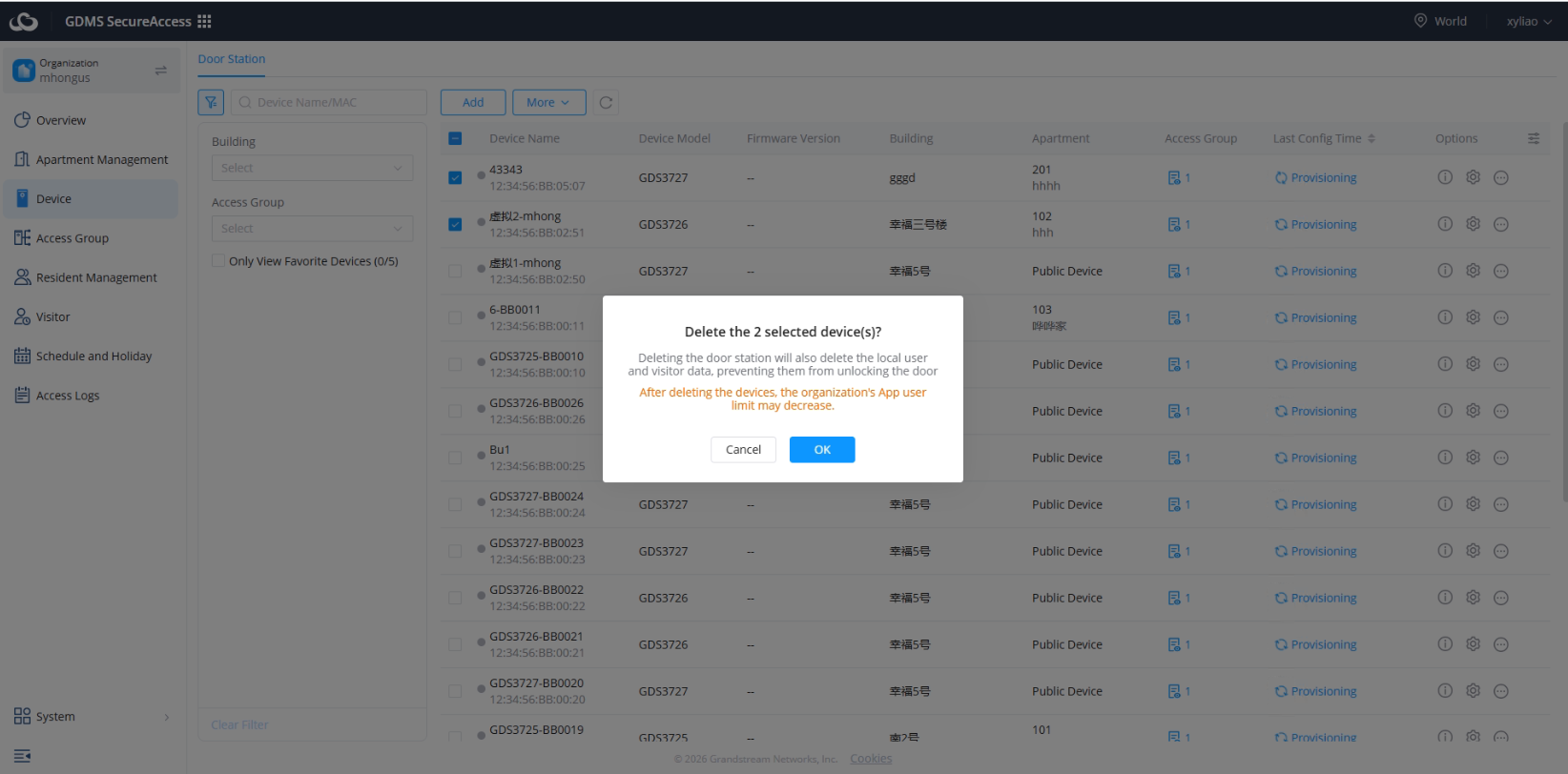The width and height of the screenshot is (1568, 774).
Task: Open settings gear for device 43343
Action: 1473,177
